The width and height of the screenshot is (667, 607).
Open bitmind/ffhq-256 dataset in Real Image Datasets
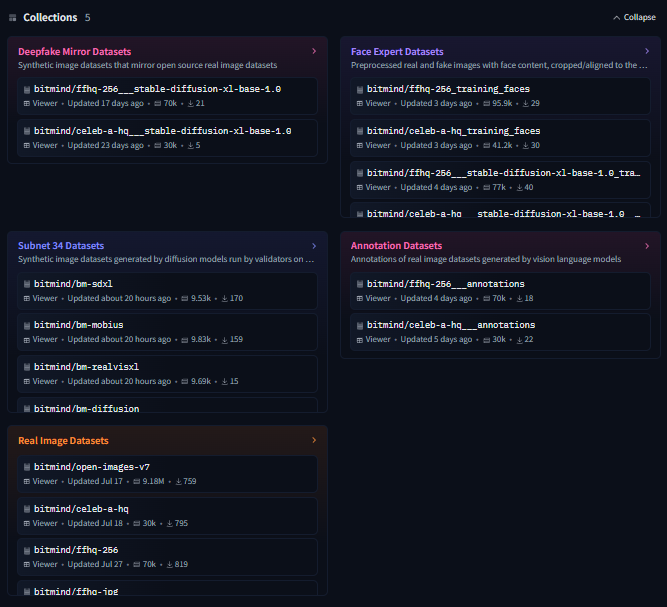(x=167, y=557)
